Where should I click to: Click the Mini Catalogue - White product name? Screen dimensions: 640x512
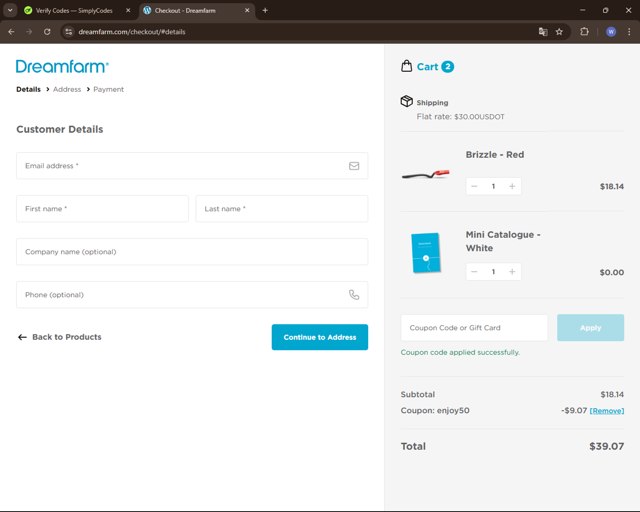[x=503, y=241]
